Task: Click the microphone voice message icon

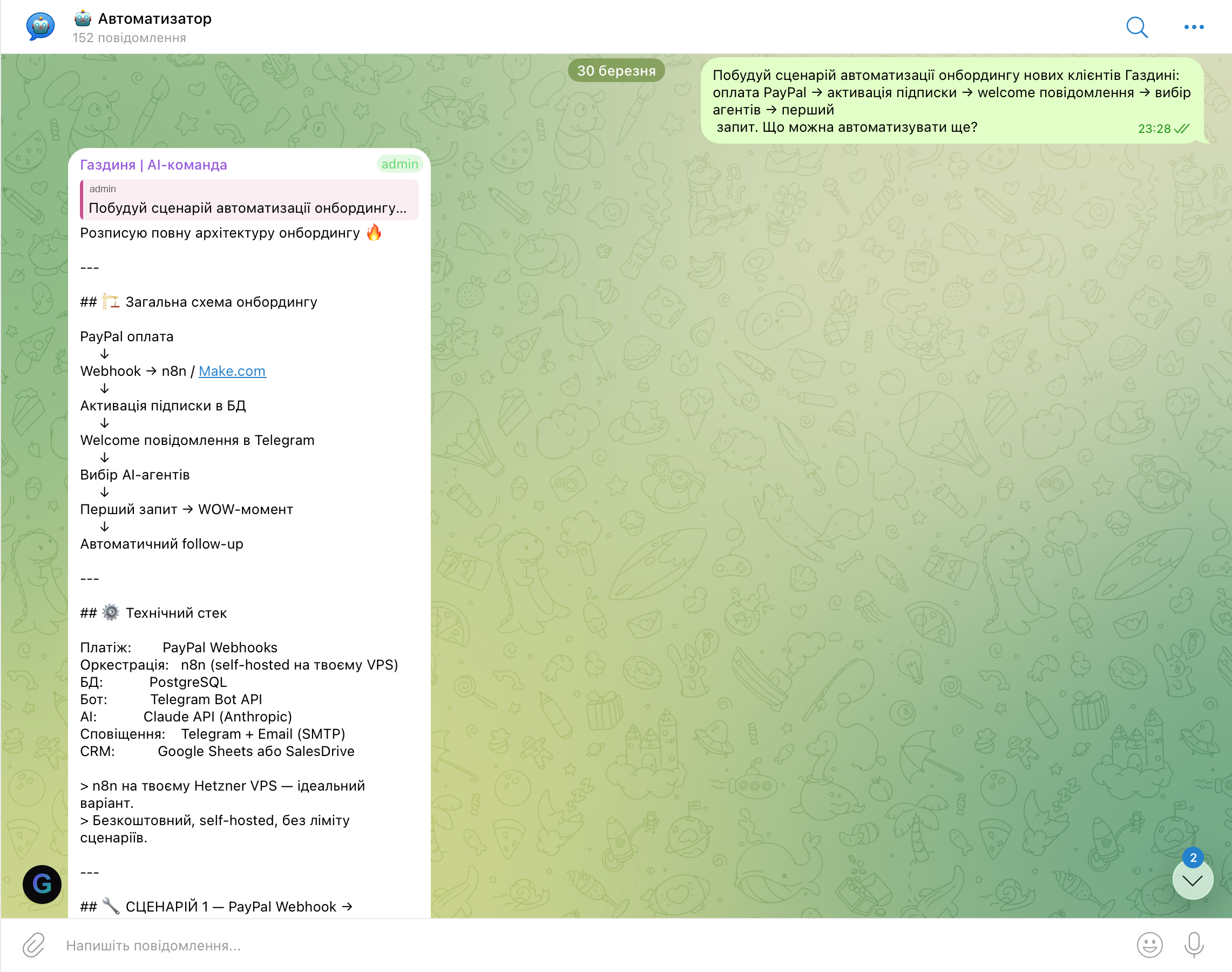Action: tap(1193, 945)
